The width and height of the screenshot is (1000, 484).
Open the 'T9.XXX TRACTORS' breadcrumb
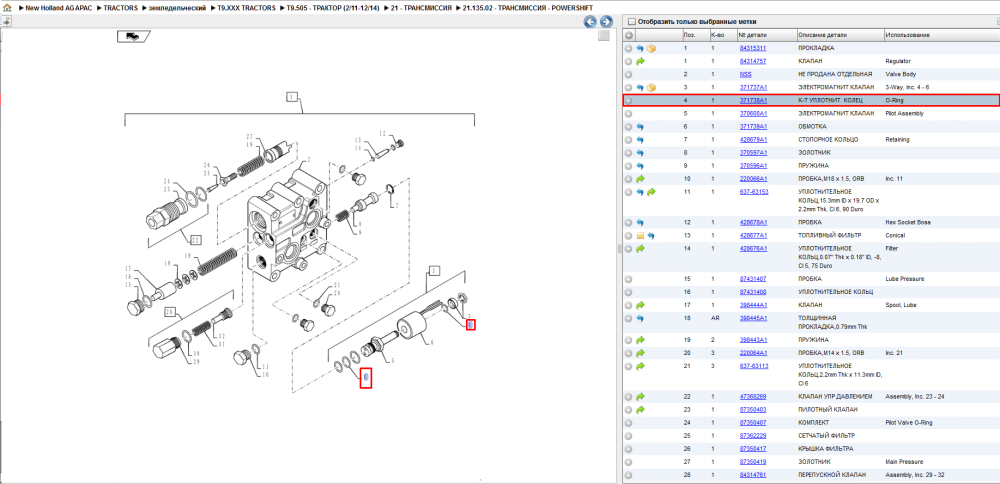pyautogui.click(x=247, y=7)
